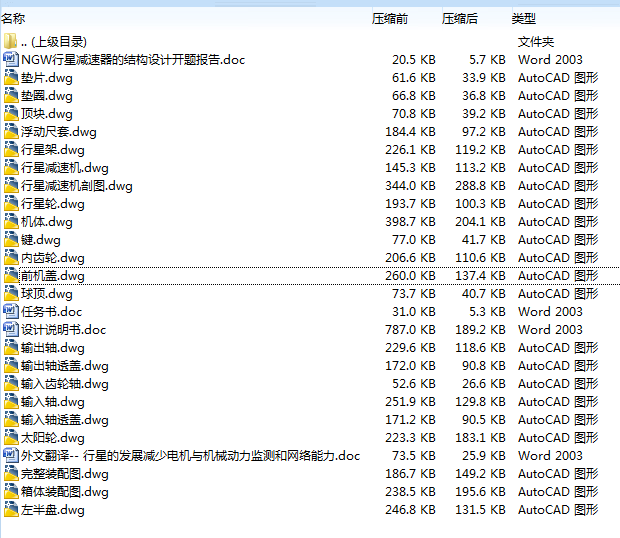Click the 文件夹 type label
This screenshot has height=538, width=620.
click(x=536, y=42)
